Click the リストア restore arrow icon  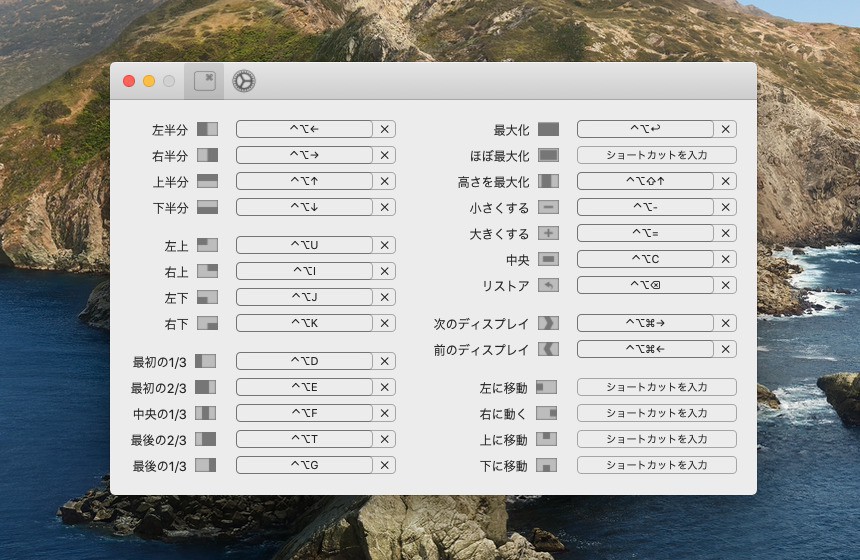pos(548,285)
